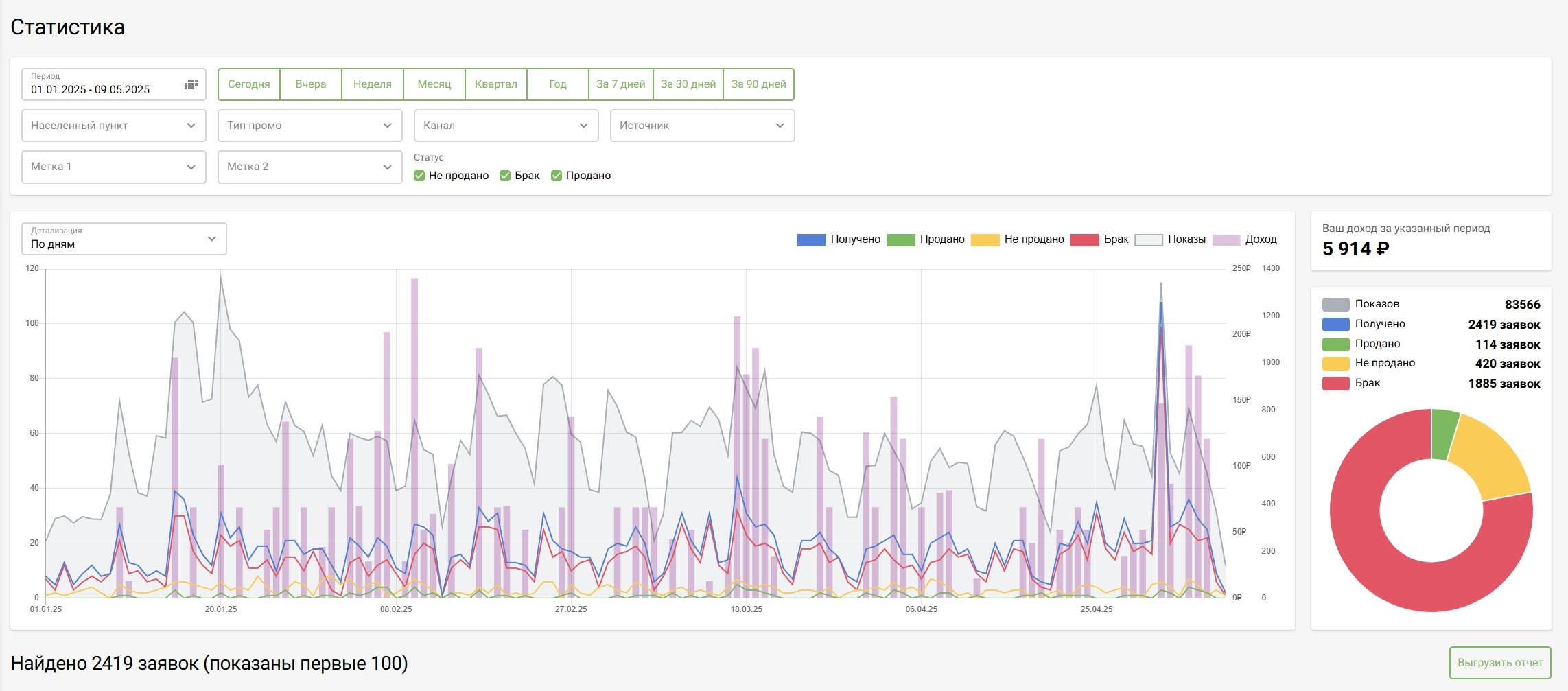Uncheck the Продано status checkbox
This screenshot has width=1568, height=691.
point(557,176)
